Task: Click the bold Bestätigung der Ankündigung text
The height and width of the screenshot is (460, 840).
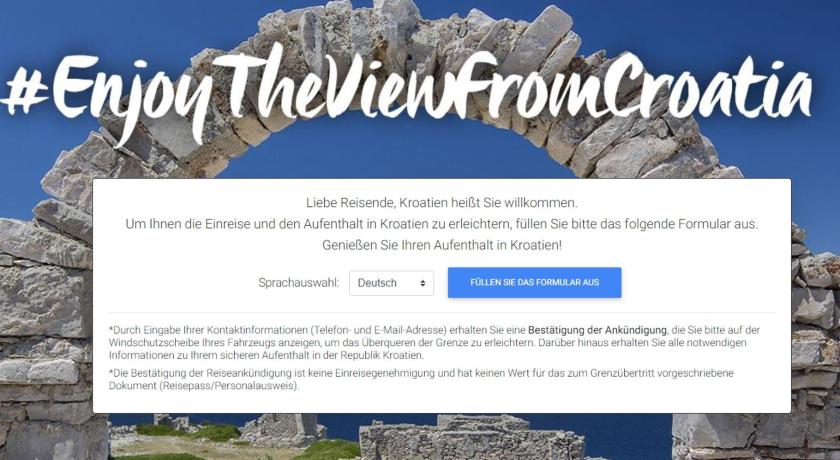Action: (x=597, y=330)
